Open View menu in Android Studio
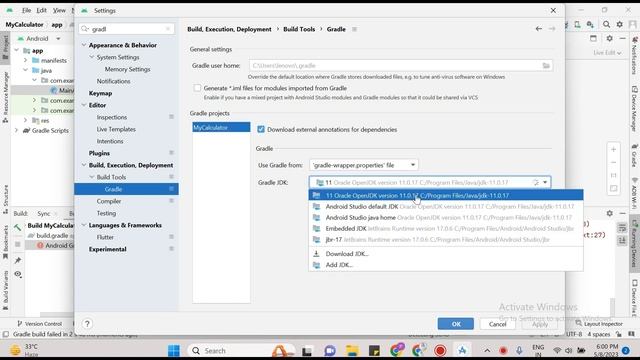The height and width of the screenshot is (360, 640). pos(59,10)
